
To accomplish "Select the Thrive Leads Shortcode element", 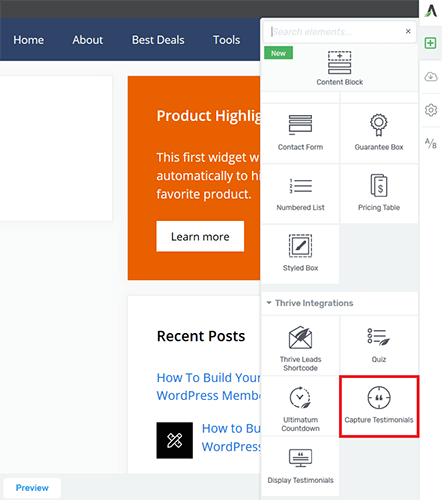I will tap(300, 346).
